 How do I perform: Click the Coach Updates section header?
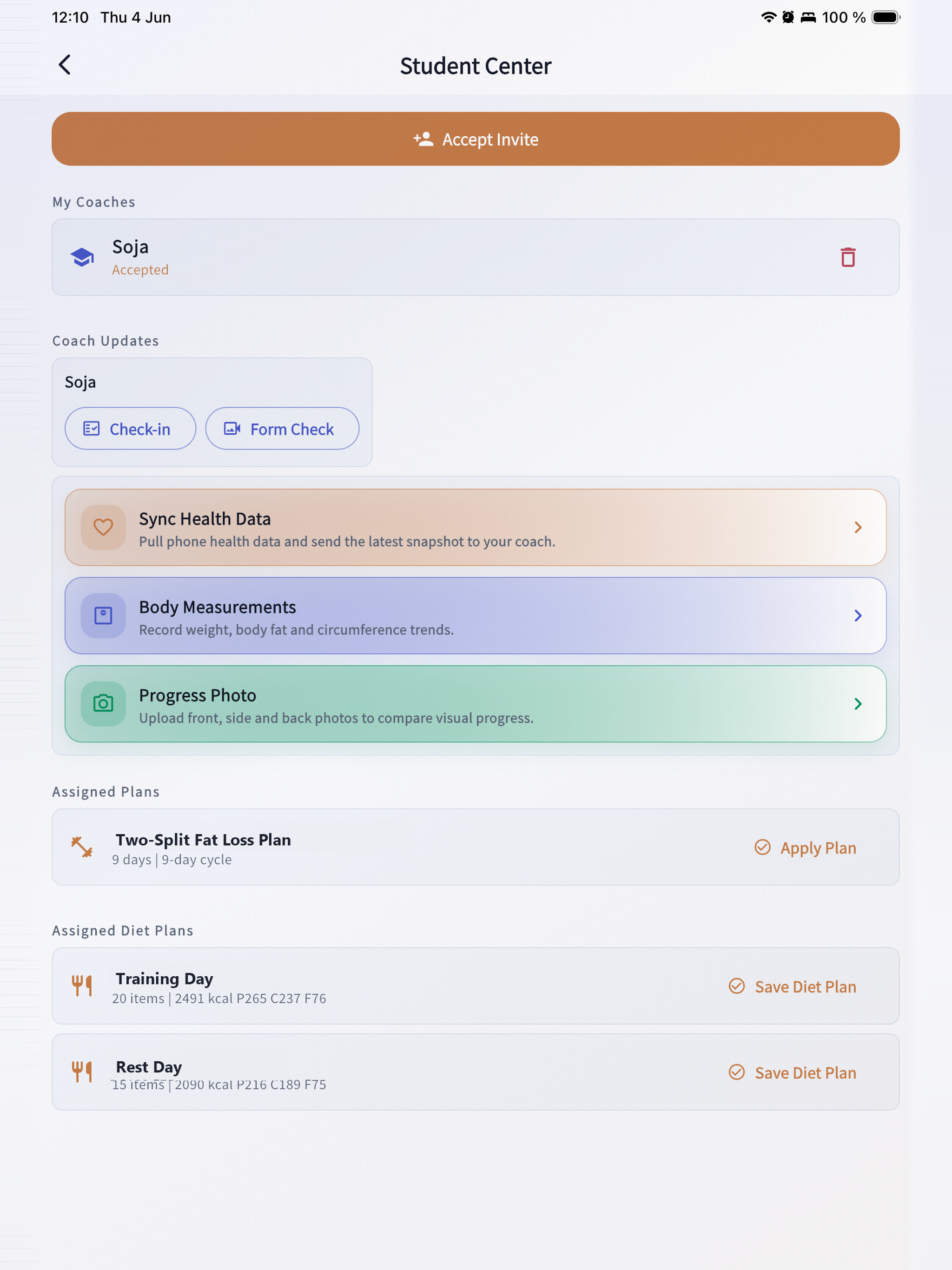106,340
